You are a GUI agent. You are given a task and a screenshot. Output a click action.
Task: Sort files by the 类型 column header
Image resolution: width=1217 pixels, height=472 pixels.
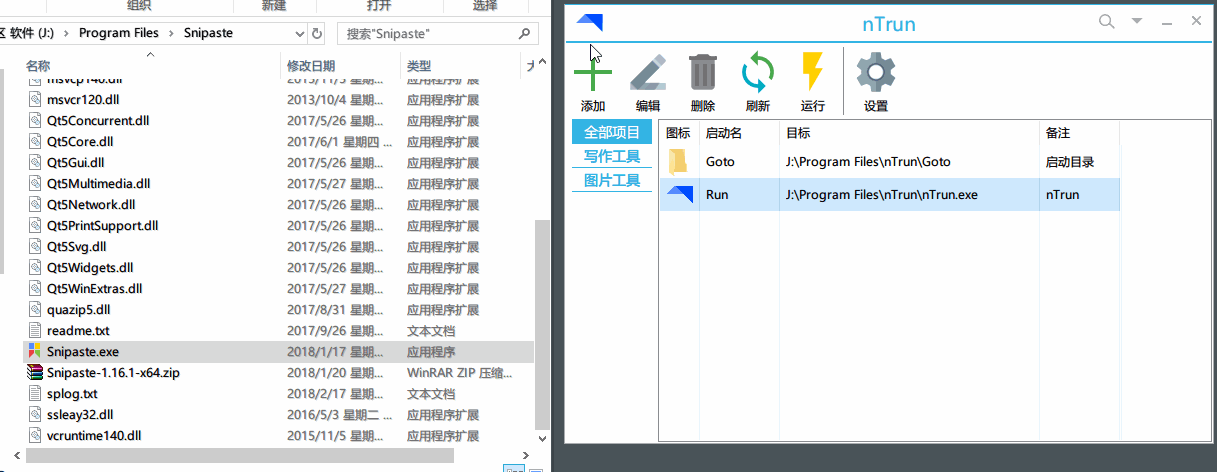click(x=419, y=66)
